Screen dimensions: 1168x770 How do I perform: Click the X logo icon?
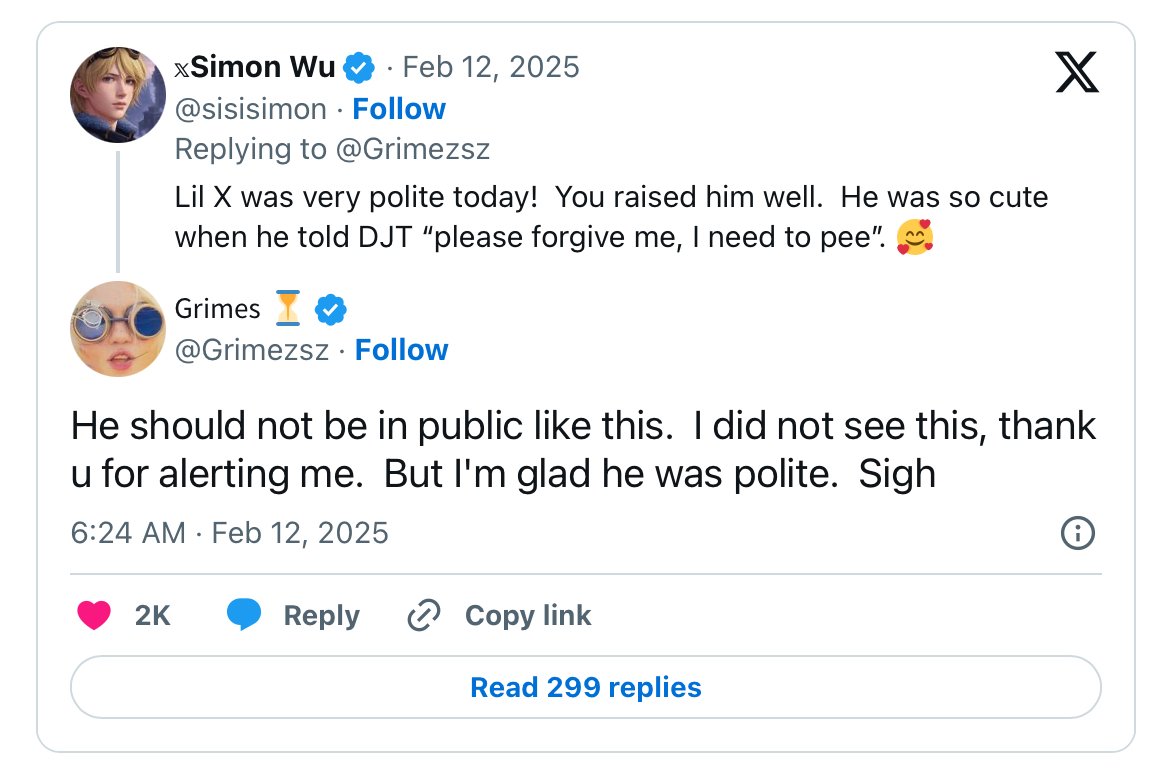pyautogui.click(x=1077, y=72)
